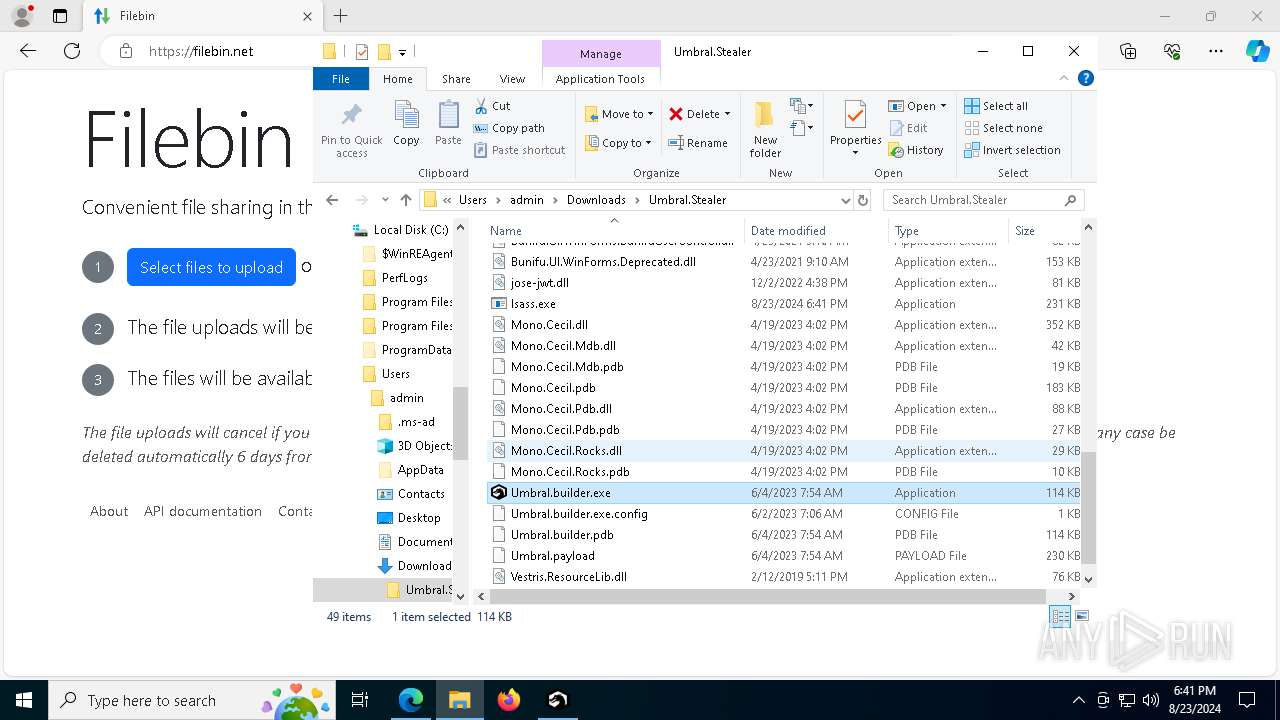Select Umbral.builder.exe.config file
Screen dimensions: 1280x720
pyautogui.click(x=579, y=514)
